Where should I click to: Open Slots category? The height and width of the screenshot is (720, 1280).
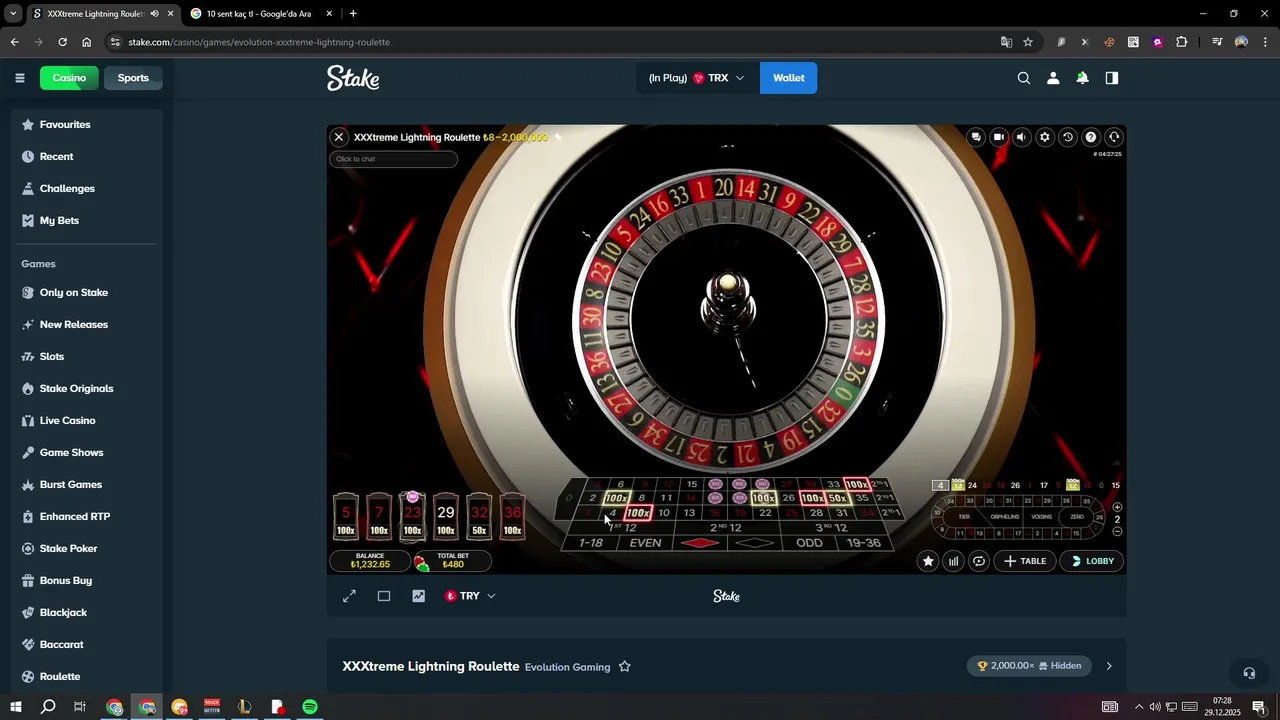click(88, 356)
